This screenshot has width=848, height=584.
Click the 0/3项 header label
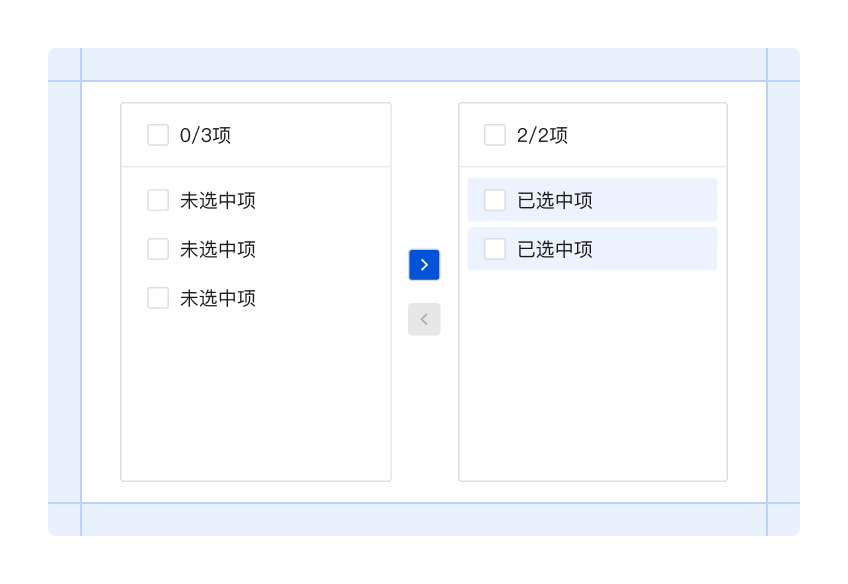[203, 134]
